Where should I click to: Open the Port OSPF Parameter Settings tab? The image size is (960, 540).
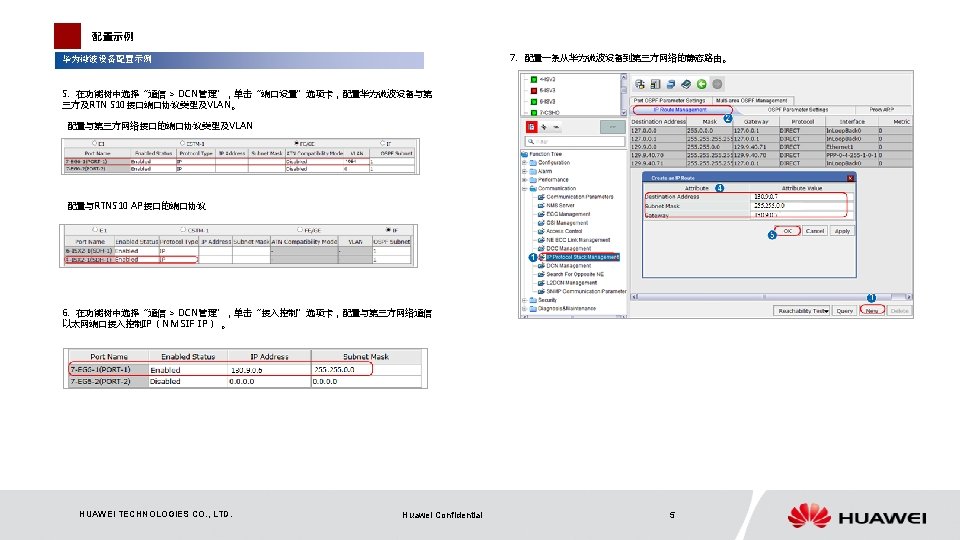point(669,100)
